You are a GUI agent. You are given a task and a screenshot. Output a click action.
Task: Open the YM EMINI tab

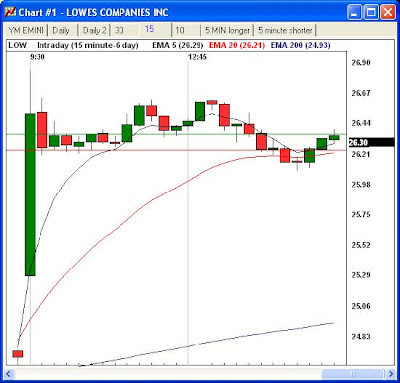point(26,30)
